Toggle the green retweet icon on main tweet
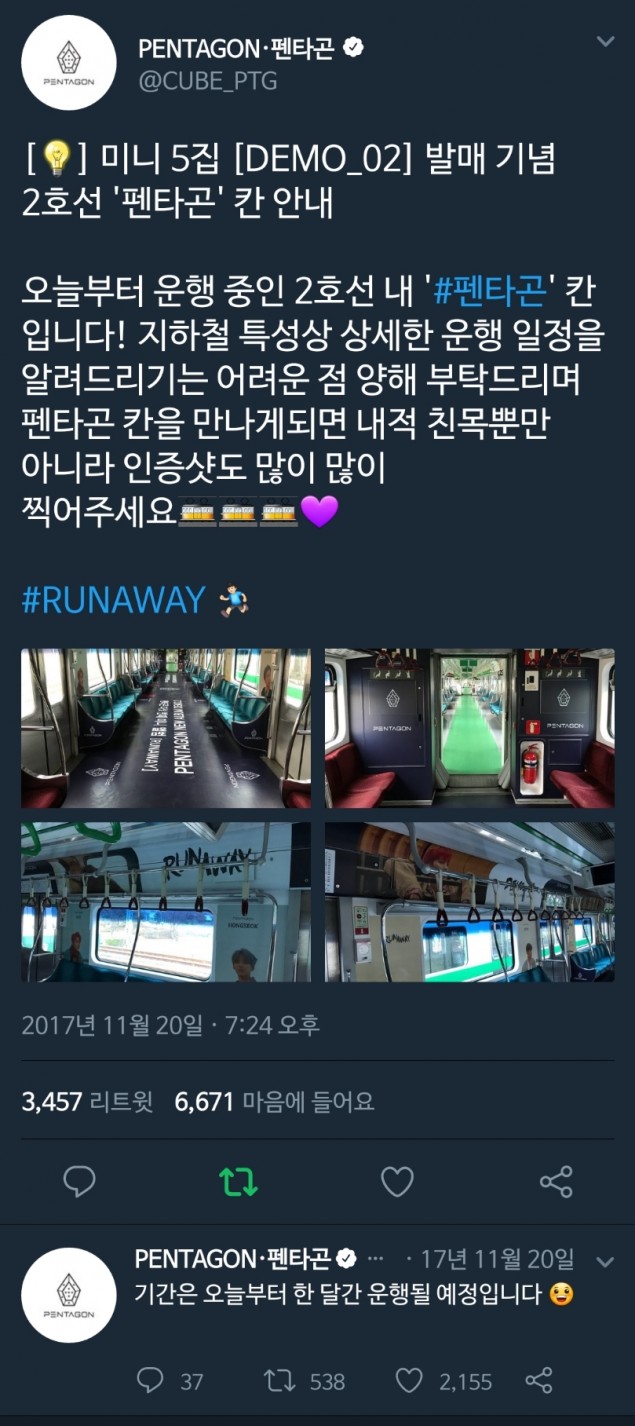The image size is (635, 1426). 238,1181
